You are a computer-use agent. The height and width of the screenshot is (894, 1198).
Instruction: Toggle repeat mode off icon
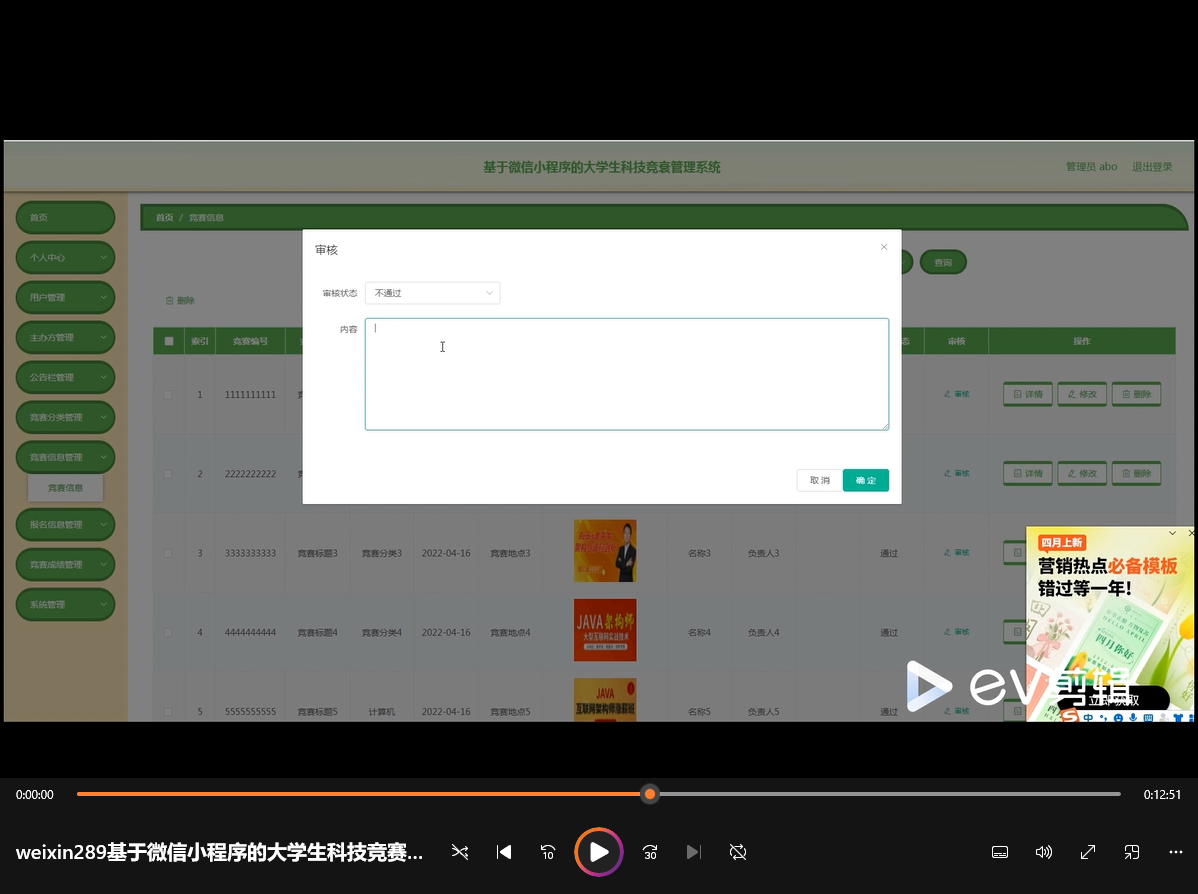(x=738, y=852)
